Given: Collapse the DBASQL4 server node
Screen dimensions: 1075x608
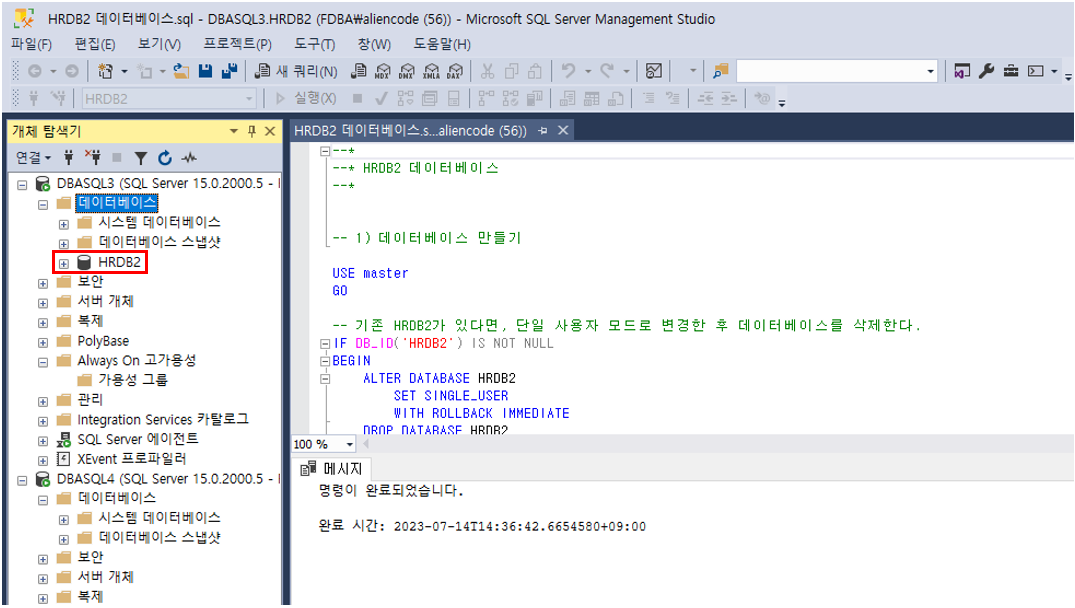Looking at the screenshot, I should click(x=22, y=481).
